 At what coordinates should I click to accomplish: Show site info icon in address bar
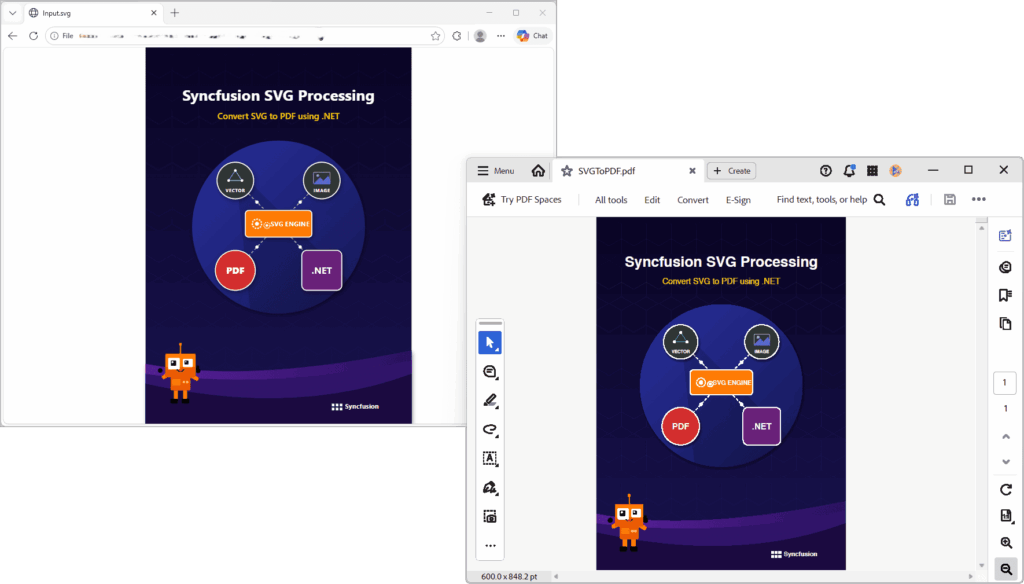pyautogui.click(x=54, y=36)
